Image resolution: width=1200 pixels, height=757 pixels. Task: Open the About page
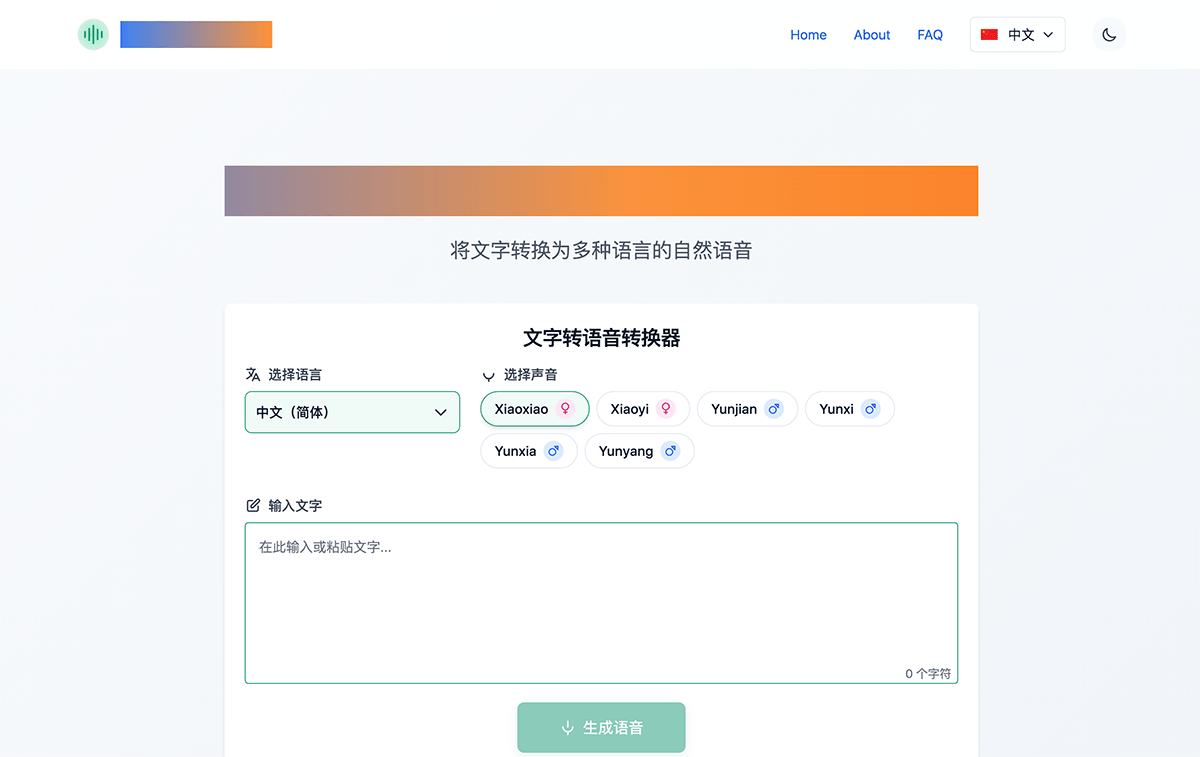[871, 35]
